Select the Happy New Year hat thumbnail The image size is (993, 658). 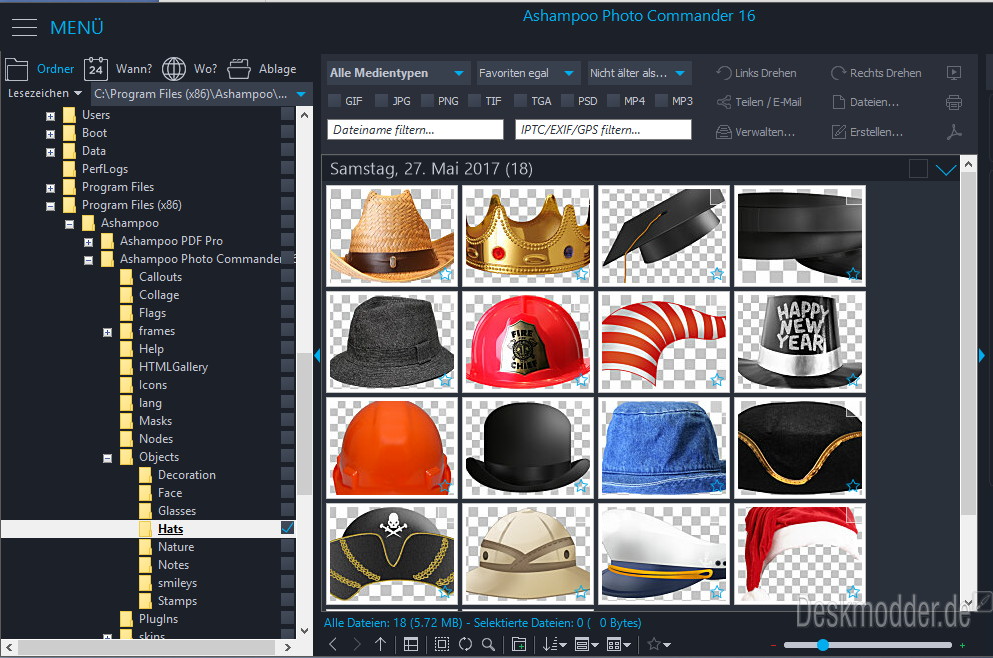(799, 342)
